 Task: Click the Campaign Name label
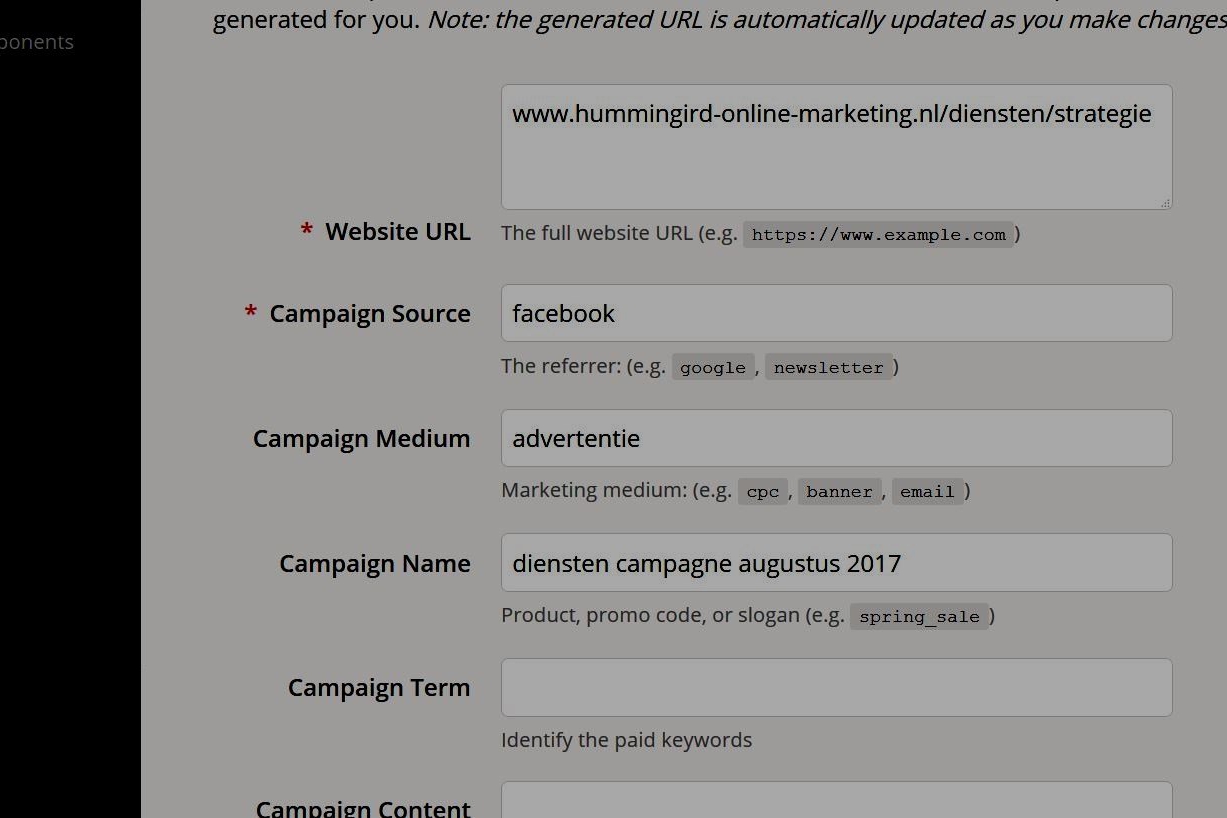(x=374, y=564)
